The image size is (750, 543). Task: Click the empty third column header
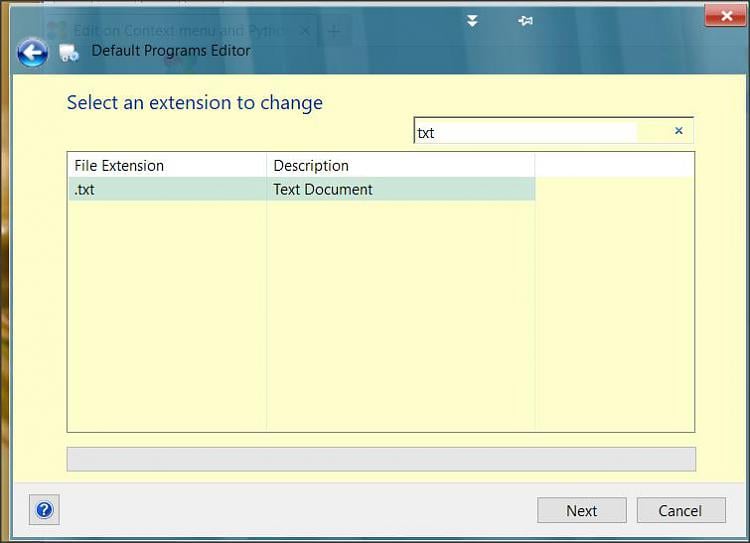614,165
